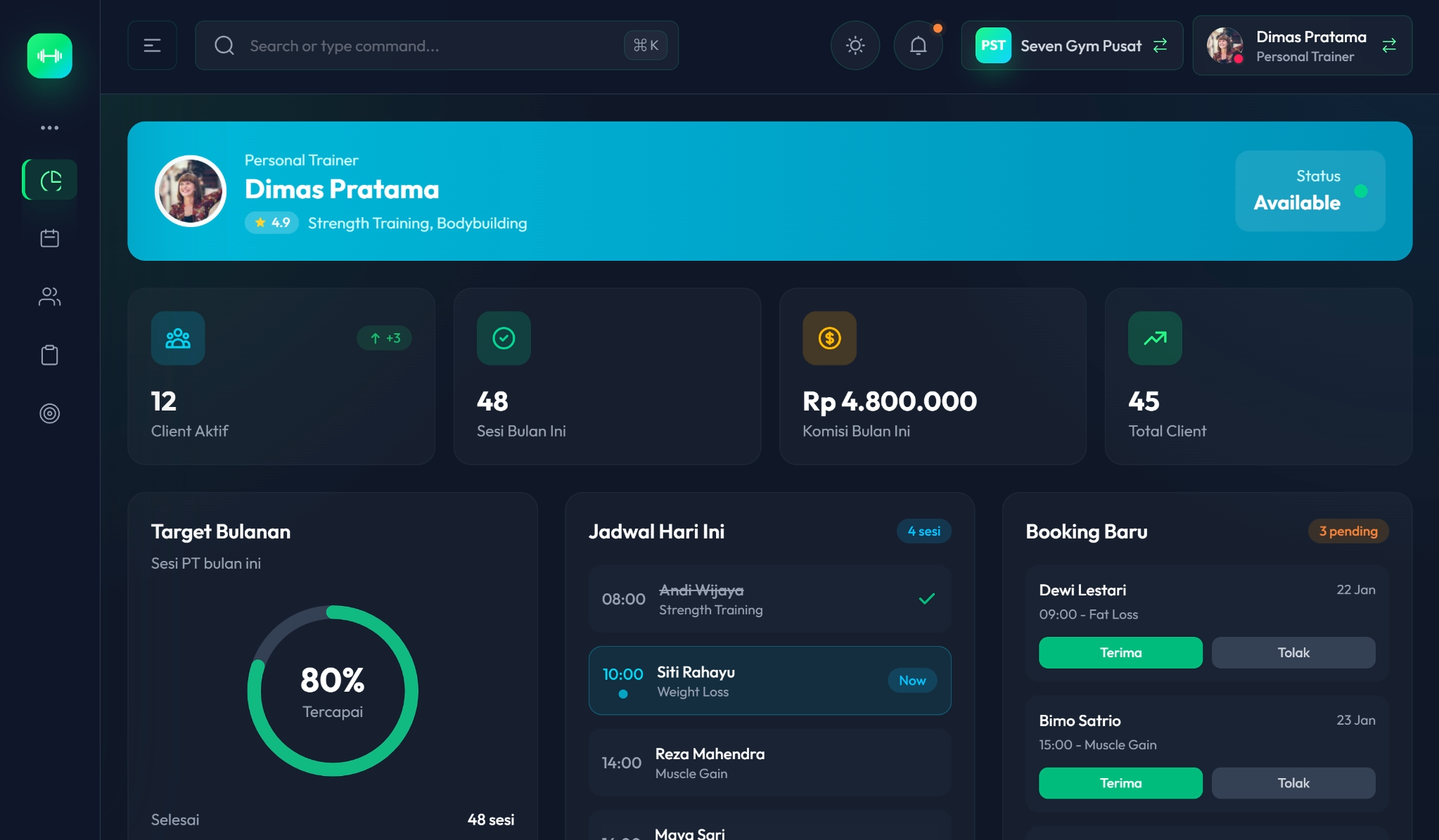Click the Now badge on Siti Rahayu
The width and height of the screenshot is (1439, 840).
(x=912, y=680)
